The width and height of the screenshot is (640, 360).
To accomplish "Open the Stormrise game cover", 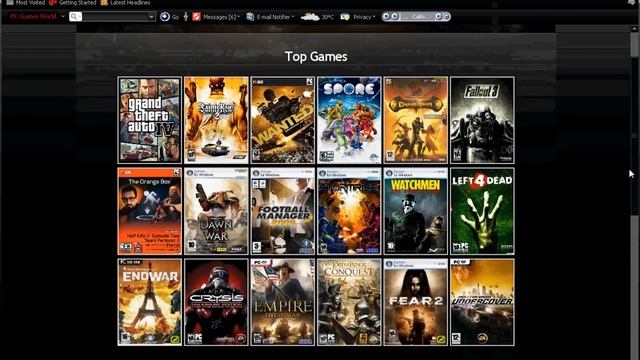I will pyautogui.click(x=349, y=211).
